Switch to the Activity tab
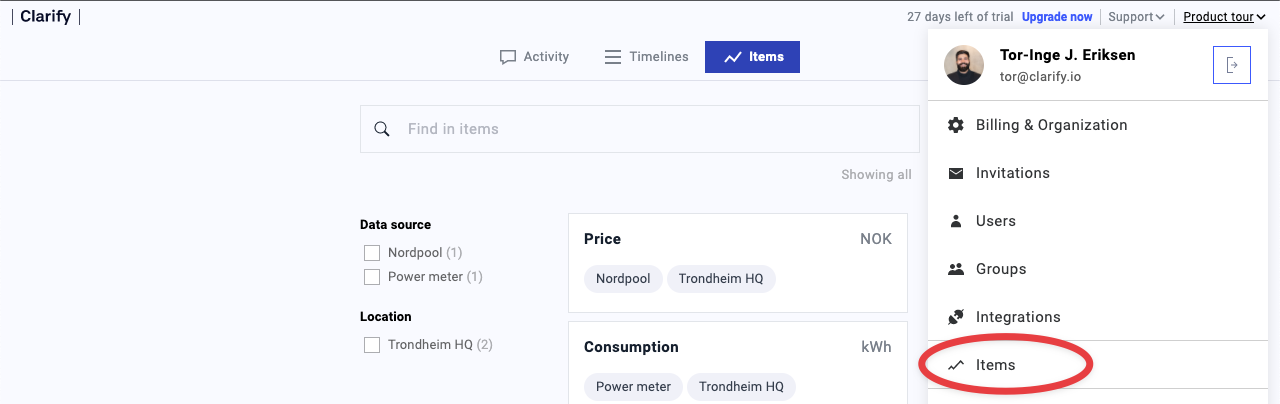This screenshot has width=1280, height=404. pyautogui.click(x=534, y=57)
